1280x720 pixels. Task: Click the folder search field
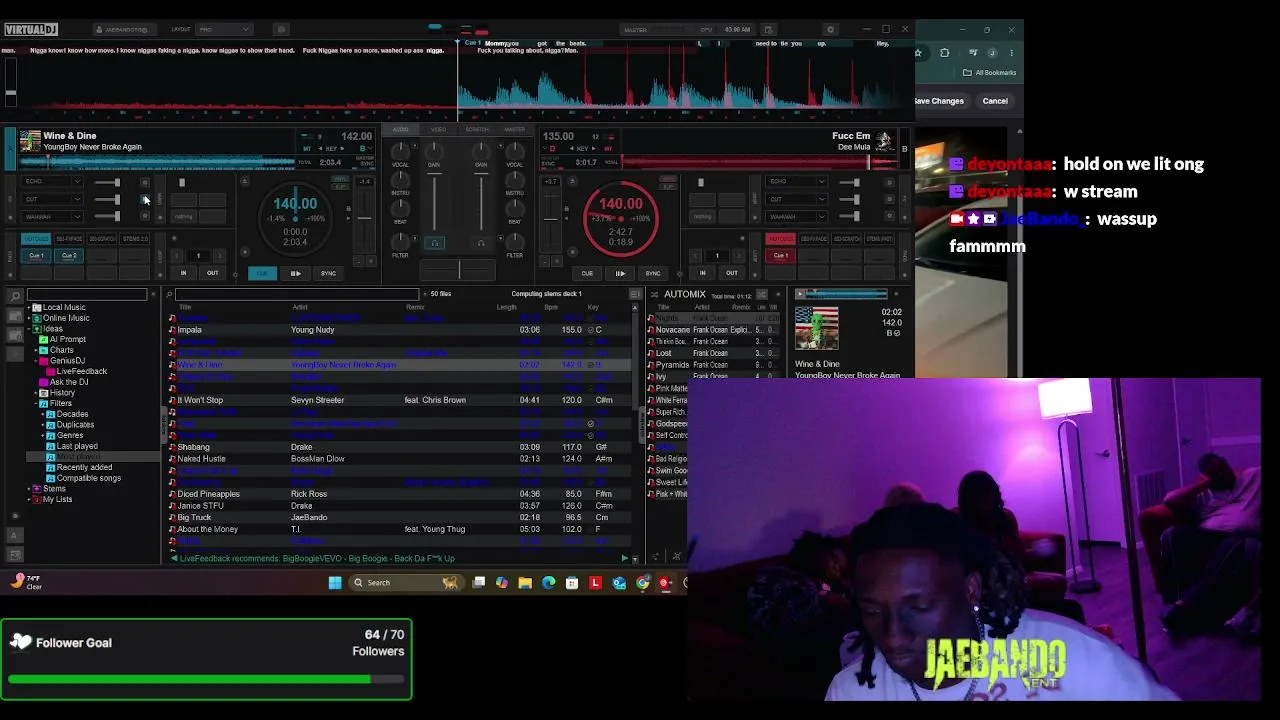[x=86, y=294]
